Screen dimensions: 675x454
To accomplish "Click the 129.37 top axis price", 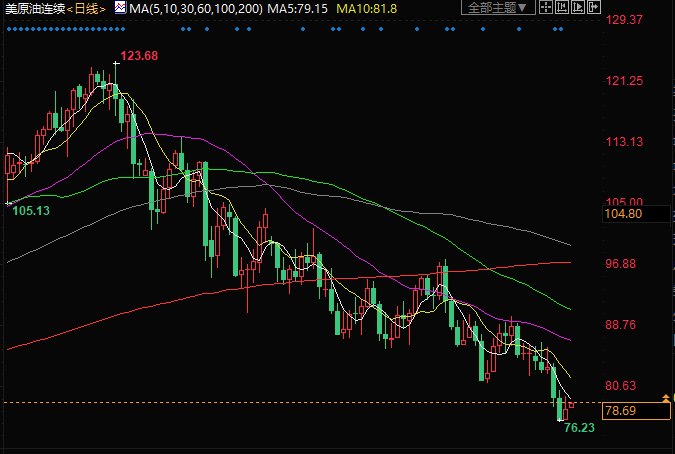I will coord(623,19).
